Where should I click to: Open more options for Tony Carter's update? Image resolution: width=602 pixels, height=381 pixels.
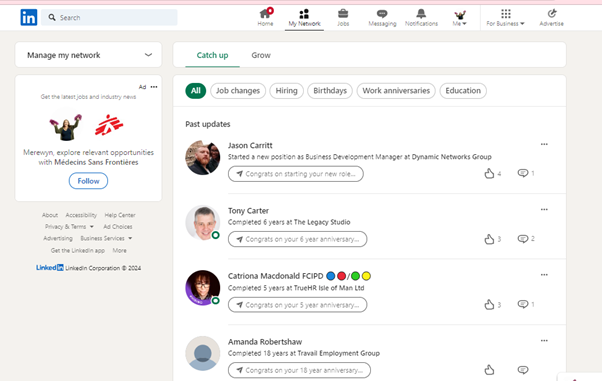544,210
